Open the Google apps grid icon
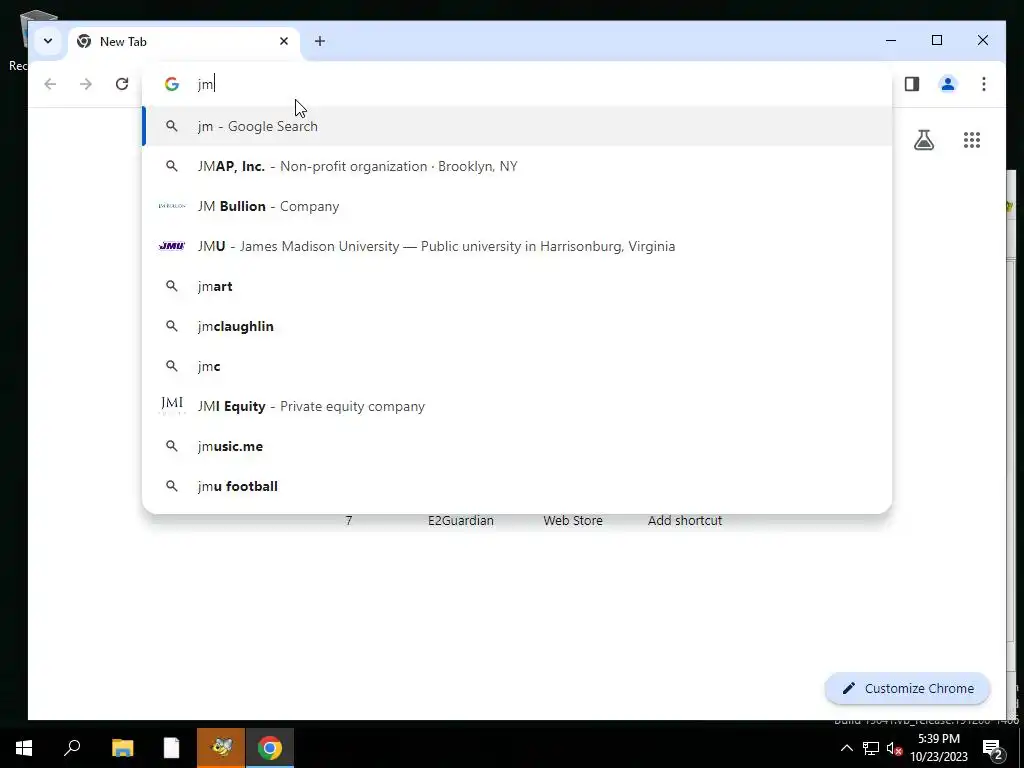Image resolution: width=1024 pixels, height=768 pixels. [x=972, y=140]
